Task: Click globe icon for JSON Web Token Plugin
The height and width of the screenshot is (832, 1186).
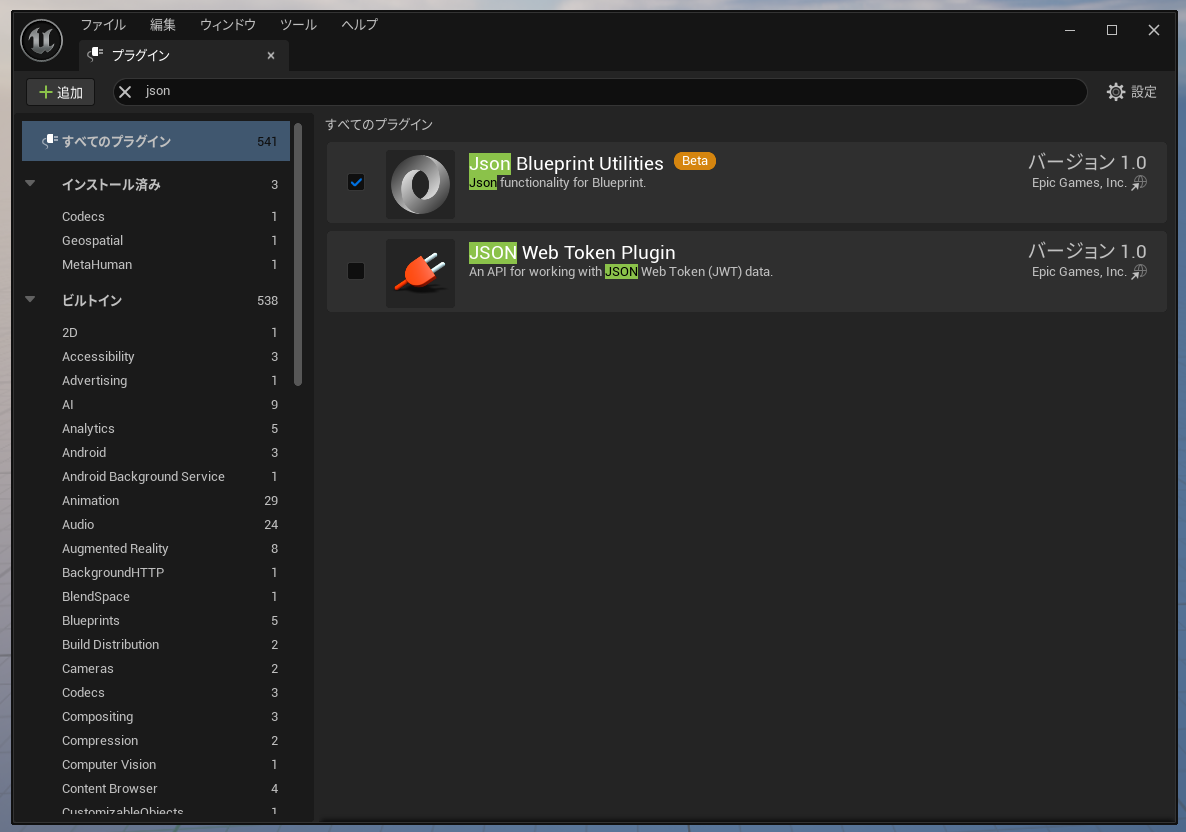Action: [x=1139, y=272]
